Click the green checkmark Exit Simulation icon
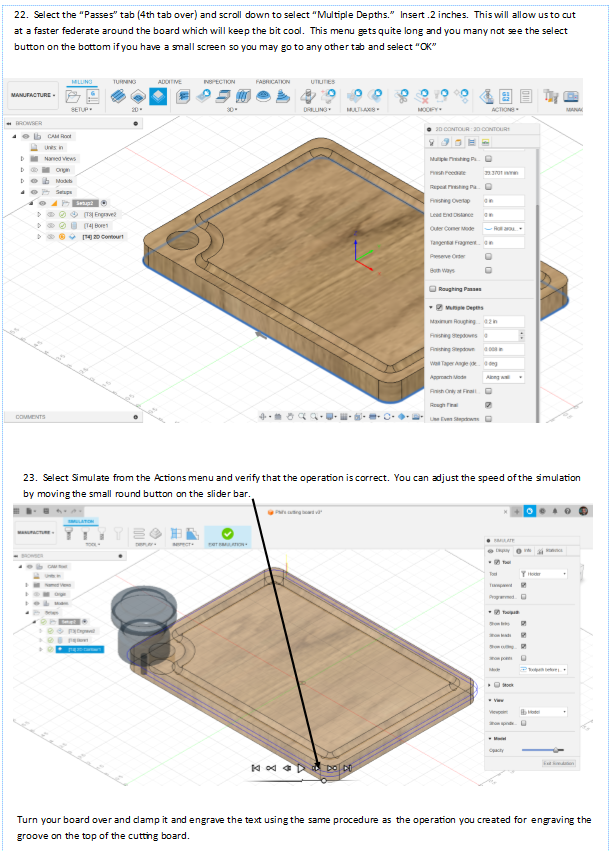The height and width of the screenshot is (851, 612). point(228,534)
